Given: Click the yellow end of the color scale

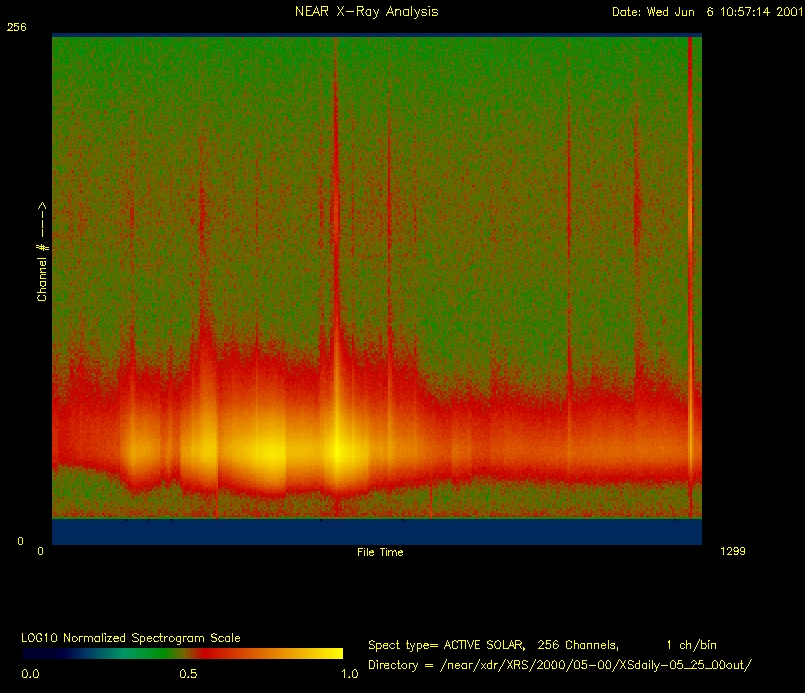Looking at the screenshot, I should click(330, 654).
